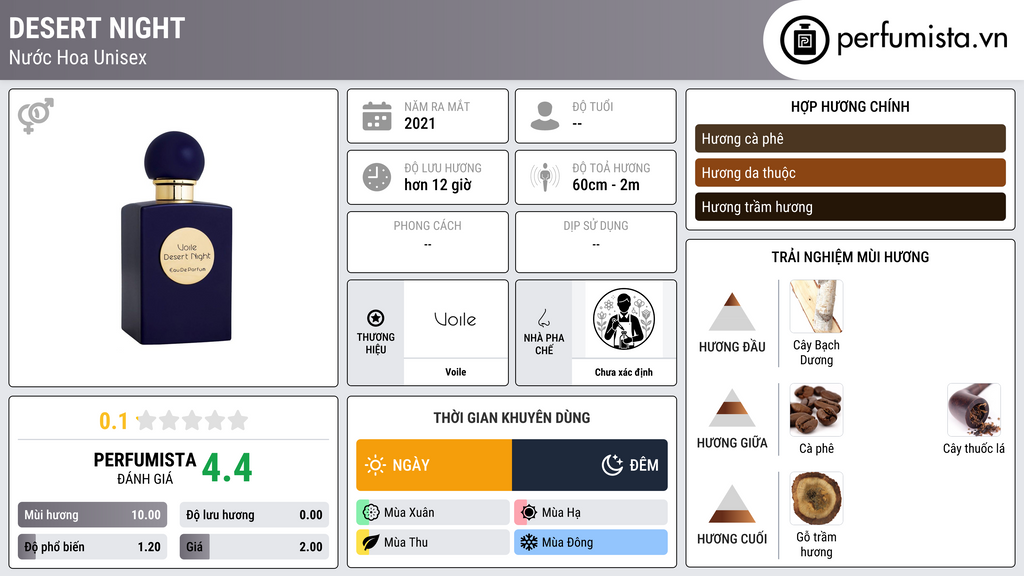Click the Cây thuốc lá note label
The width and height of the screenshot is (1024, 576).
tap(974, 449)
